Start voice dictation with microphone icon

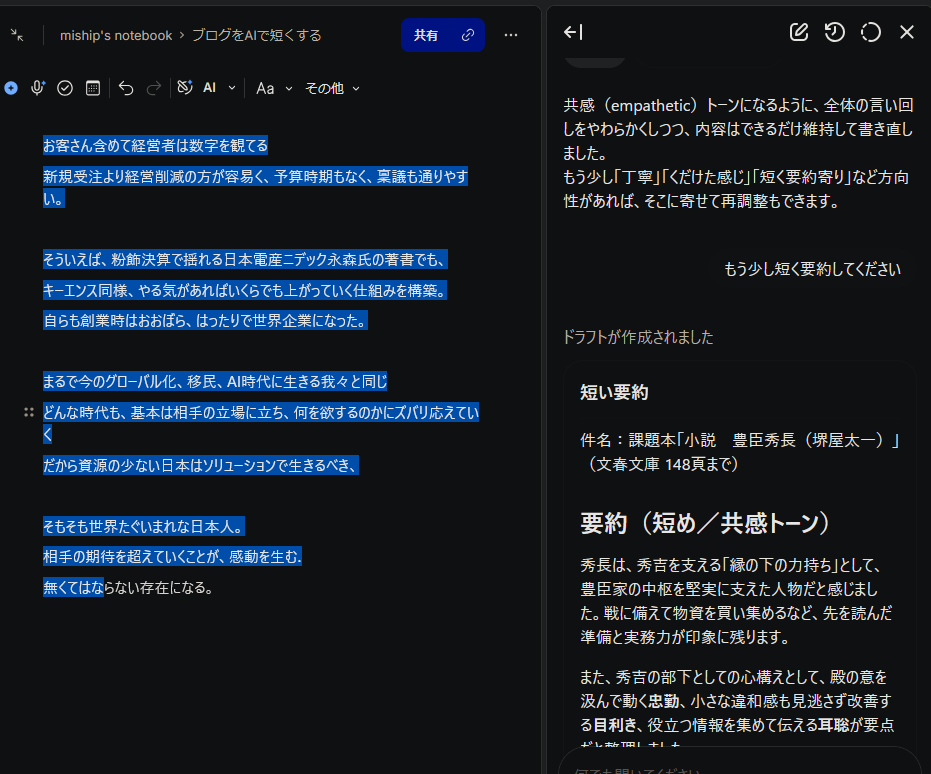[38, 88]
